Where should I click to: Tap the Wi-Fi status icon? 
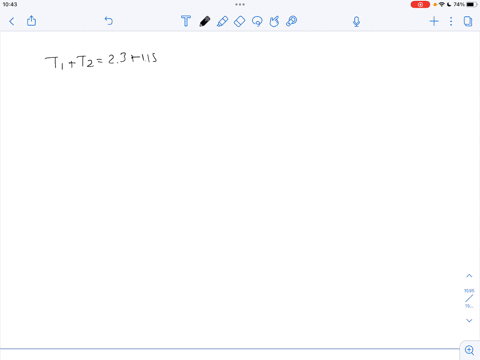442,4
